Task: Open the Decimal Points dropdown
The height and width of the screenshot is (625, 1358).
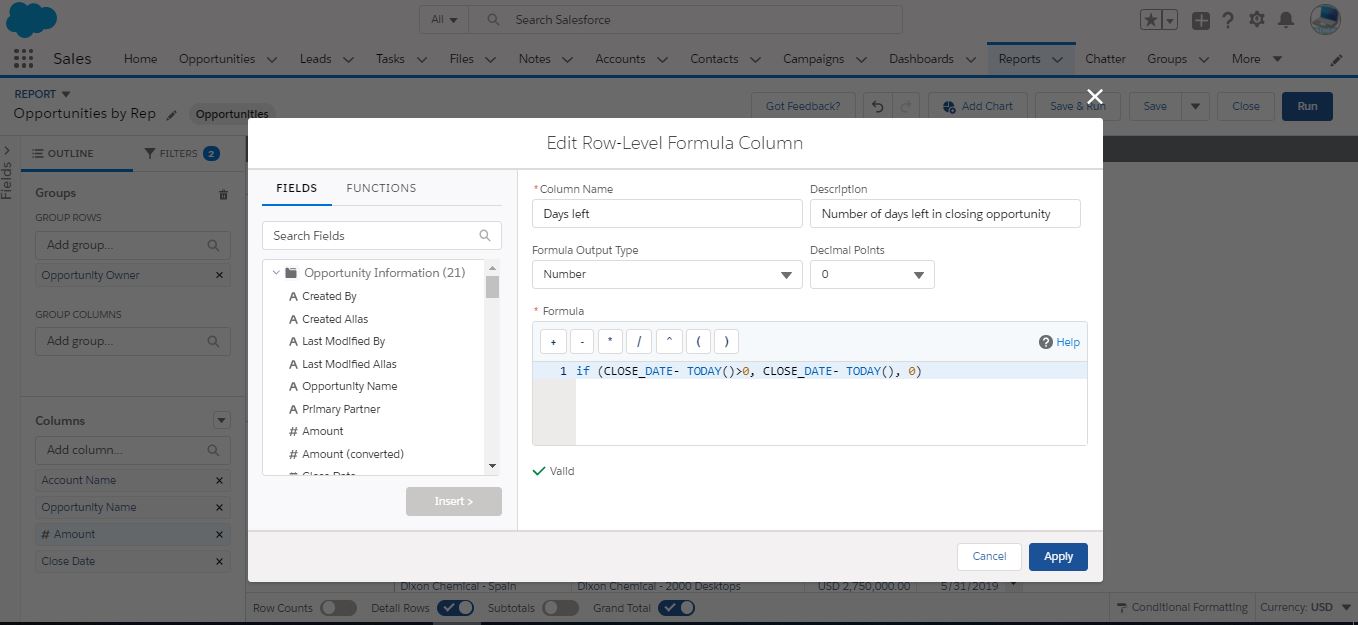Action: click(871, 274)
